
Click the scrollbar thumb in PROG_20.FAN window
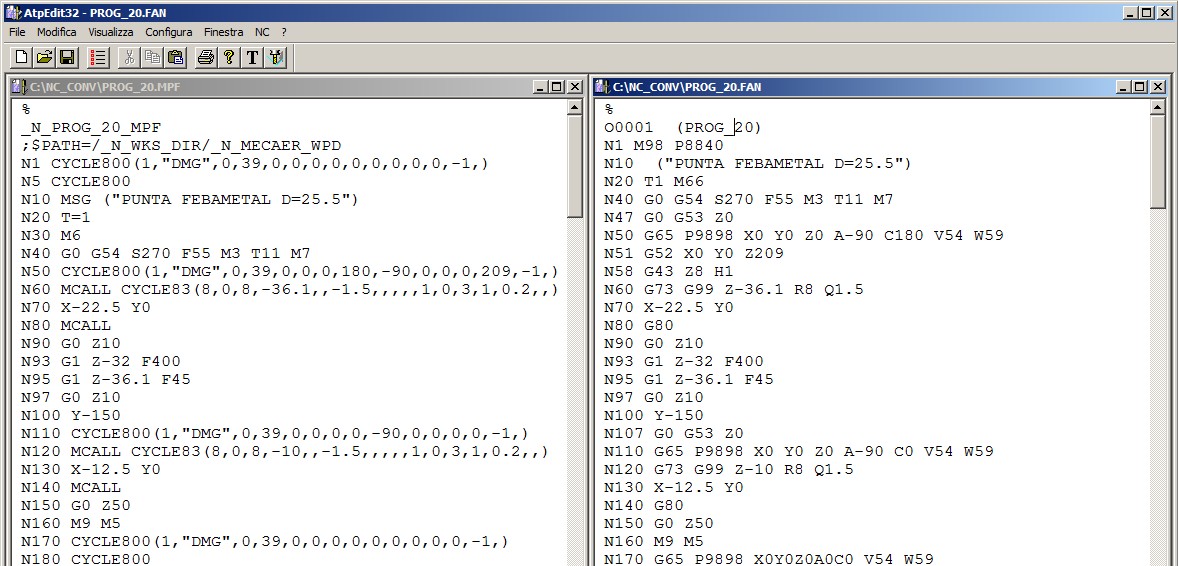(1157, 162)
